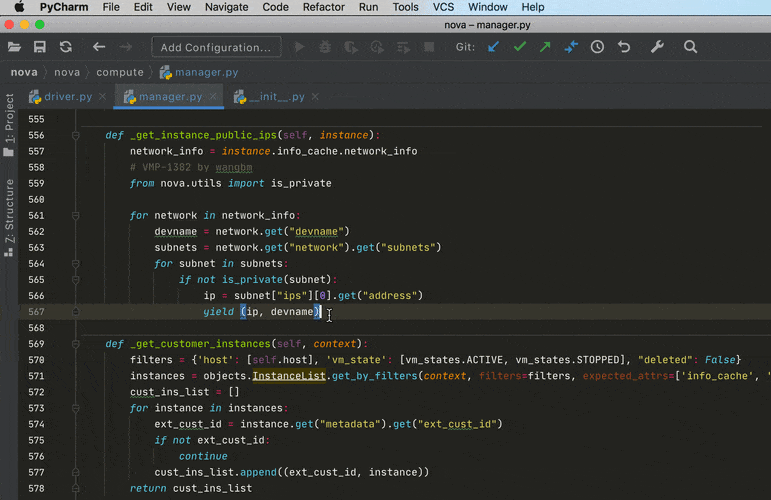Click the compute breadcrumb folder
Image resolution: width=771 pixels, height=500 pixels.
click(x=119, y=72)
